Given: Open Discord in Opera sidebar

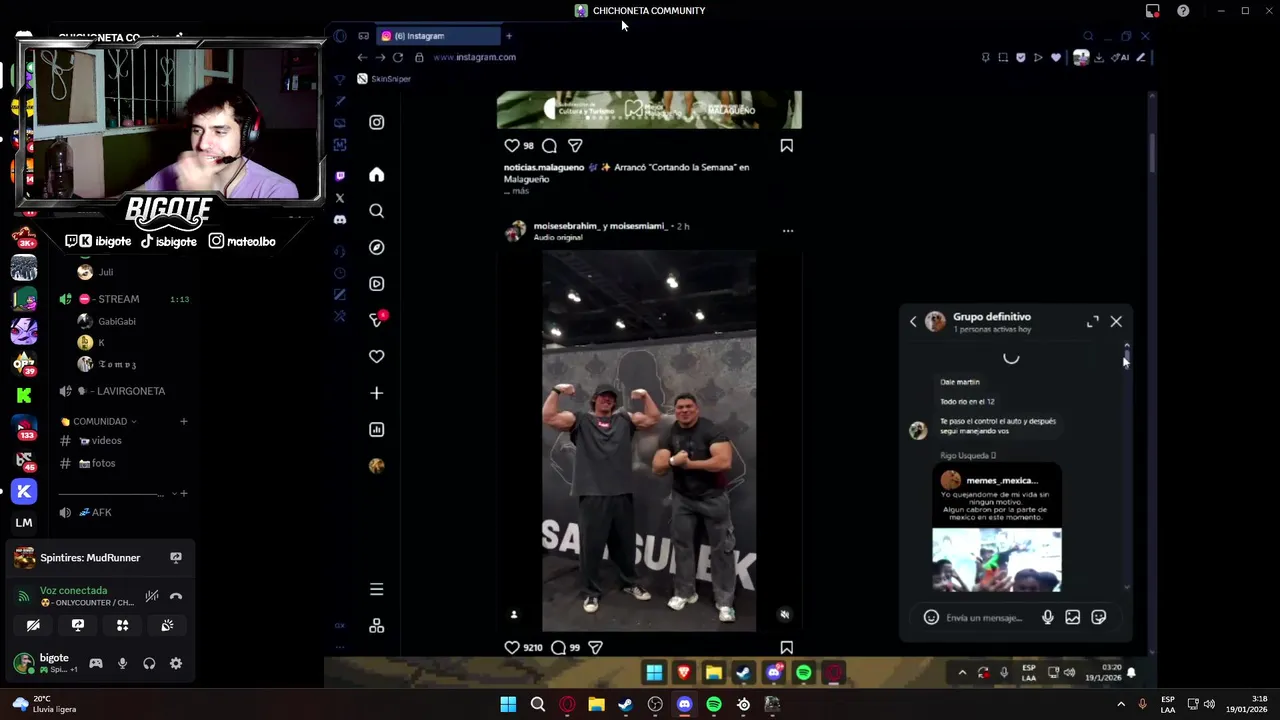Looking at the screenshot, I should [340, 219].
